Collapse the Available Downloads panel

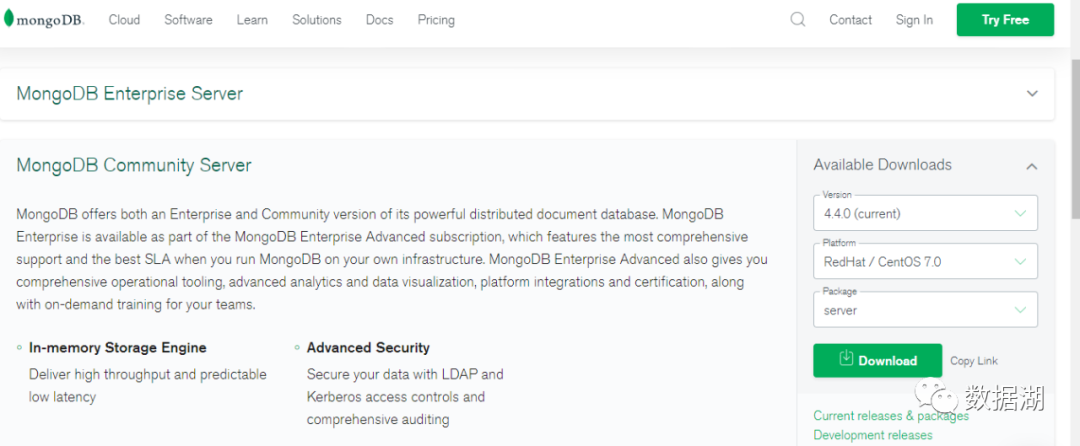coord(1031,166)
